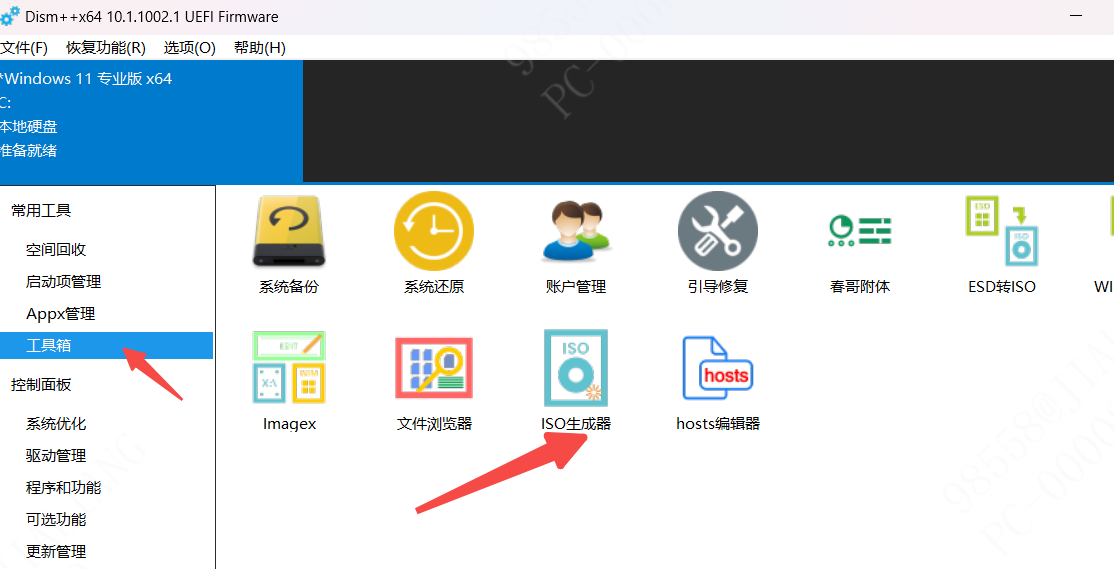Viewport: 1114px width, 569px height.
Task: Click the 本地硬盘 text in image tile
Action: (x=28, y=126)
